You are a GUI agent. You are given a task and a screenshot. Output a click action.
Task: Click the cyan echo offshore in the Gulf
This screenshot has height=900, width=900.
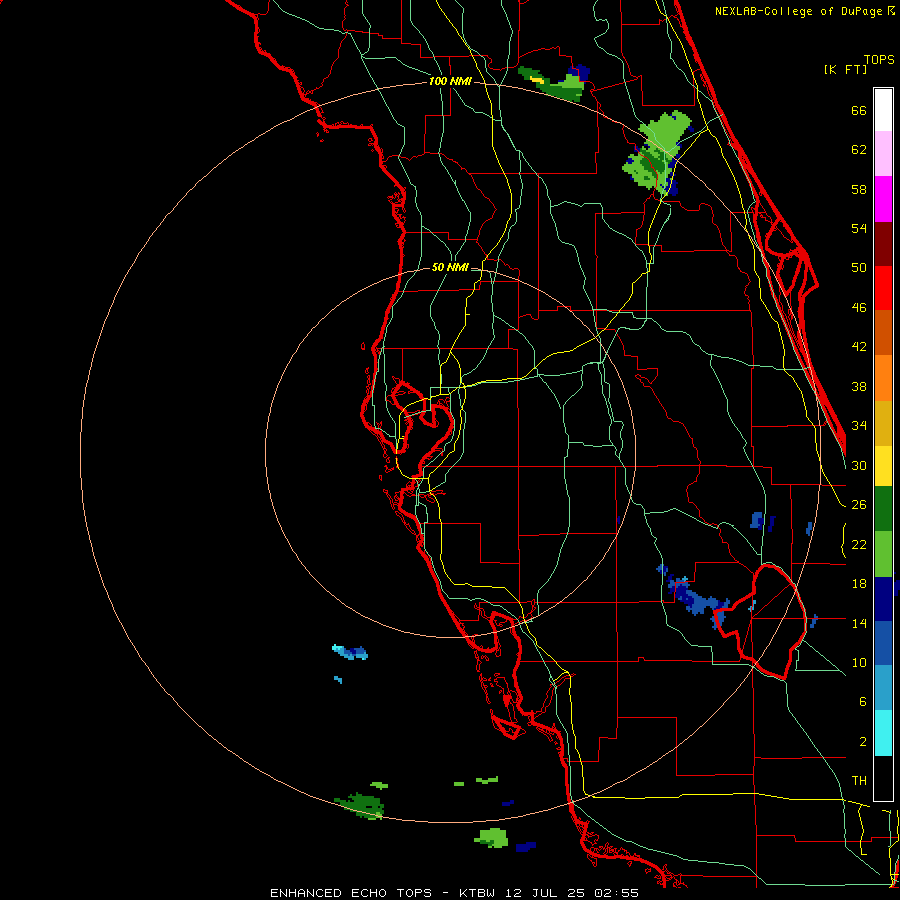[x=350, y=652]
